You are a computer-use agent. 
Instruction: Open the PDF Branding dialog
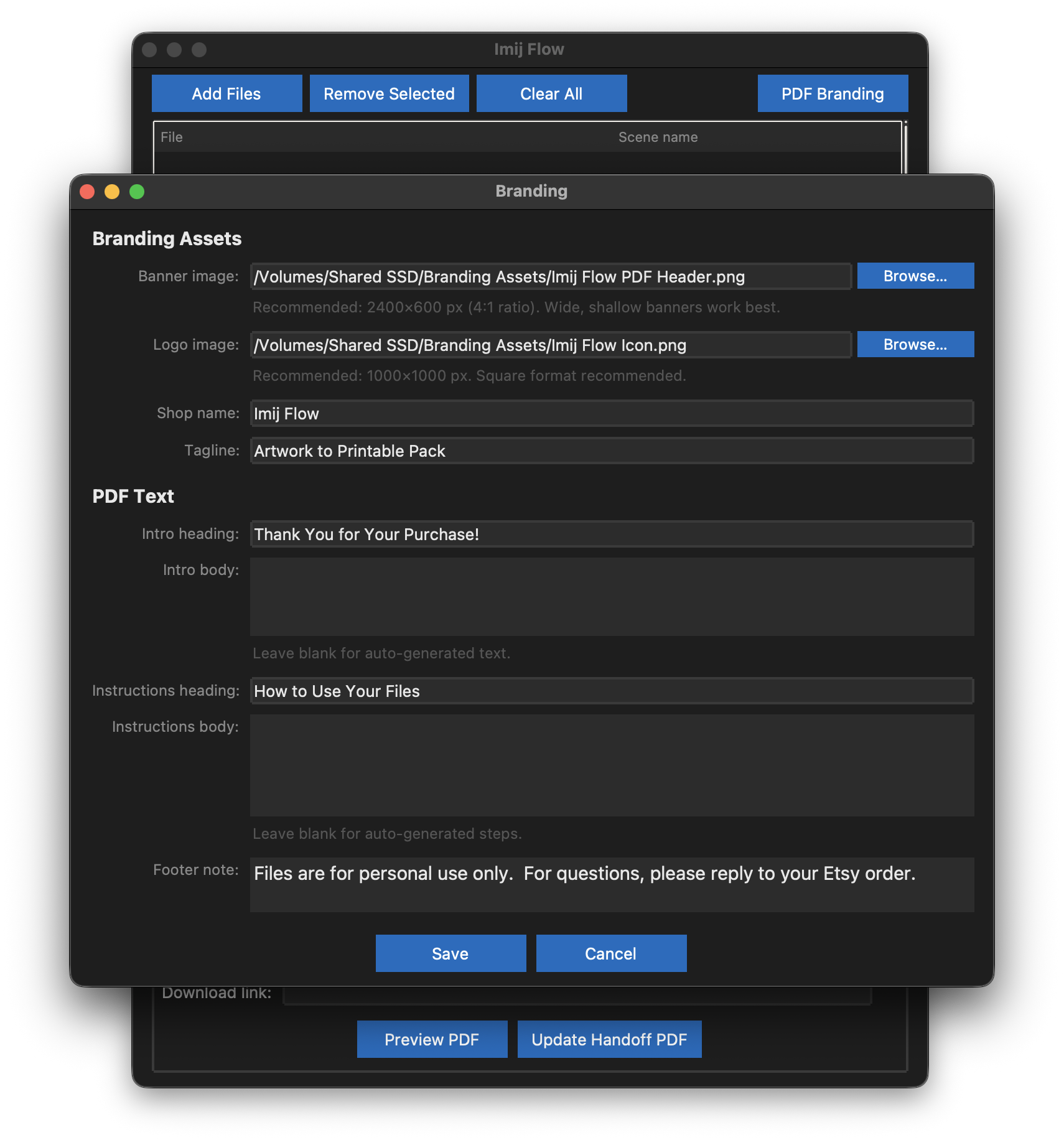click(832, 93)
